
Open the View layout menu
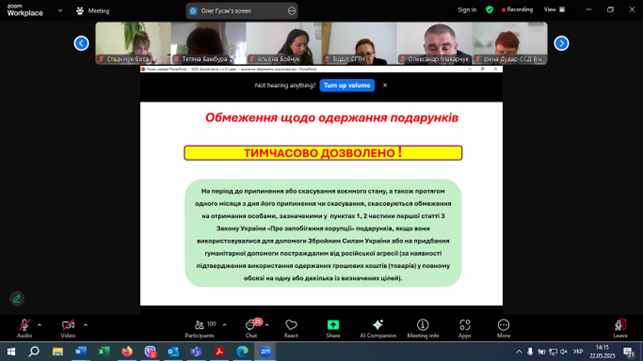(x=554, y=9)
